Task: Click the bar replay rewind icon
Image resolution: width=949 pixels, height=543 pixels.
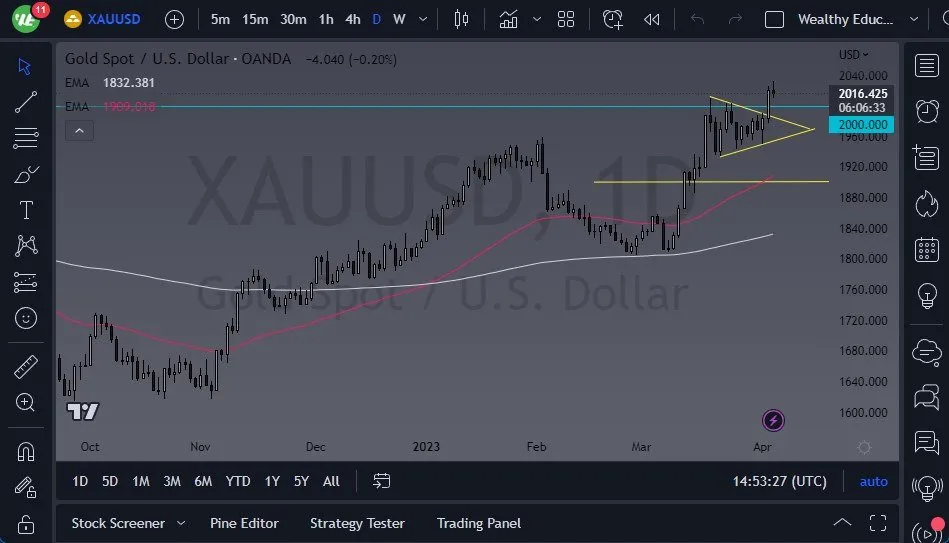Action: [651, 19]
